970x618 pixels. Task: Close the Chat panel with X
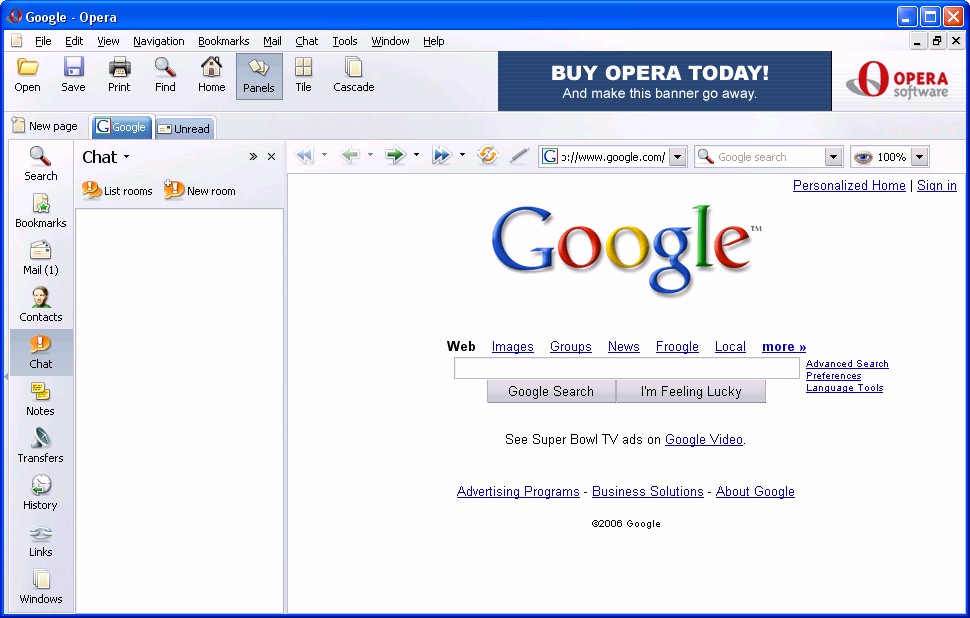(271, 157)
